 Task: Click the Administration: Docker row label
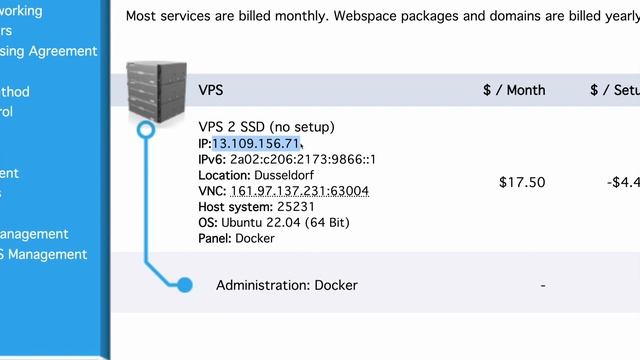pos(287,285)
